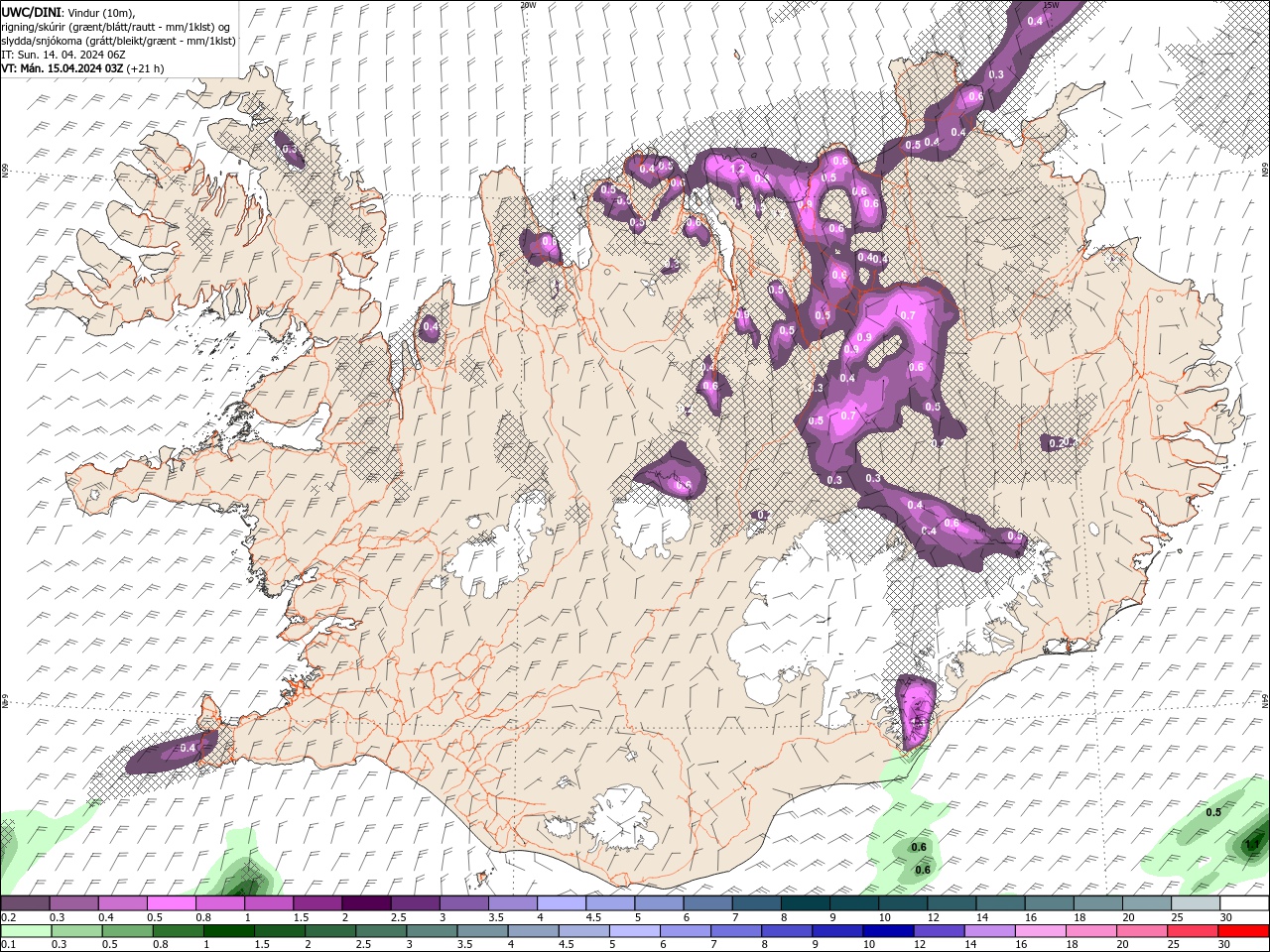Click the '0.2' label starting the snow scale

pyautogui.click(x=9, y=918)
